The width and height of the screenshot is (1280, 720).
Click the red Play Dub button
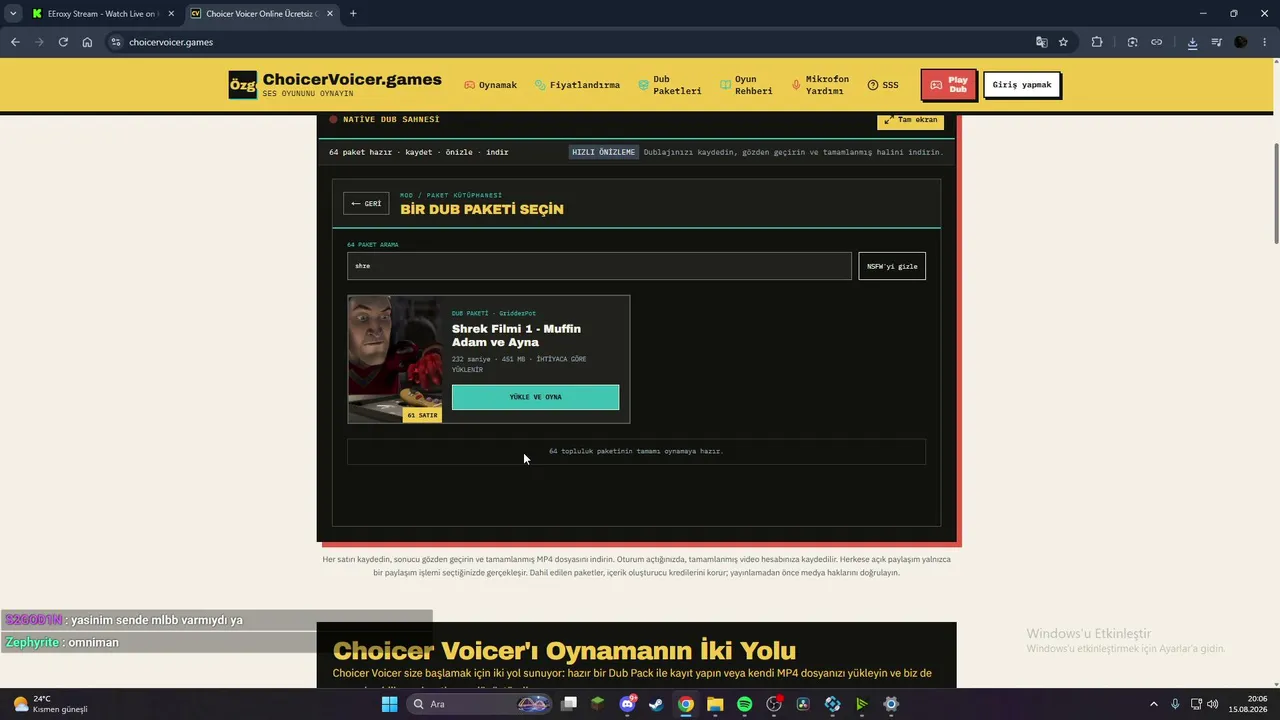click(x=948, y=85)
